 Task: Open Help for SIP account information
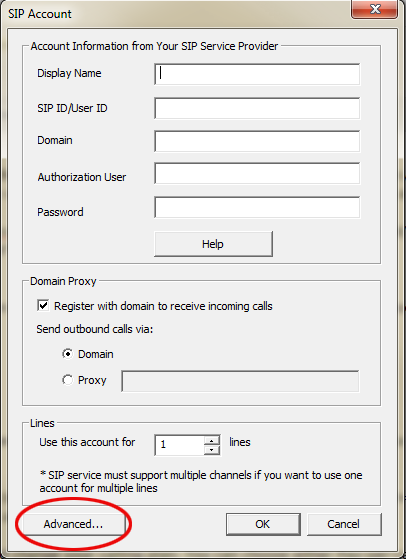[x=213, y=244]
